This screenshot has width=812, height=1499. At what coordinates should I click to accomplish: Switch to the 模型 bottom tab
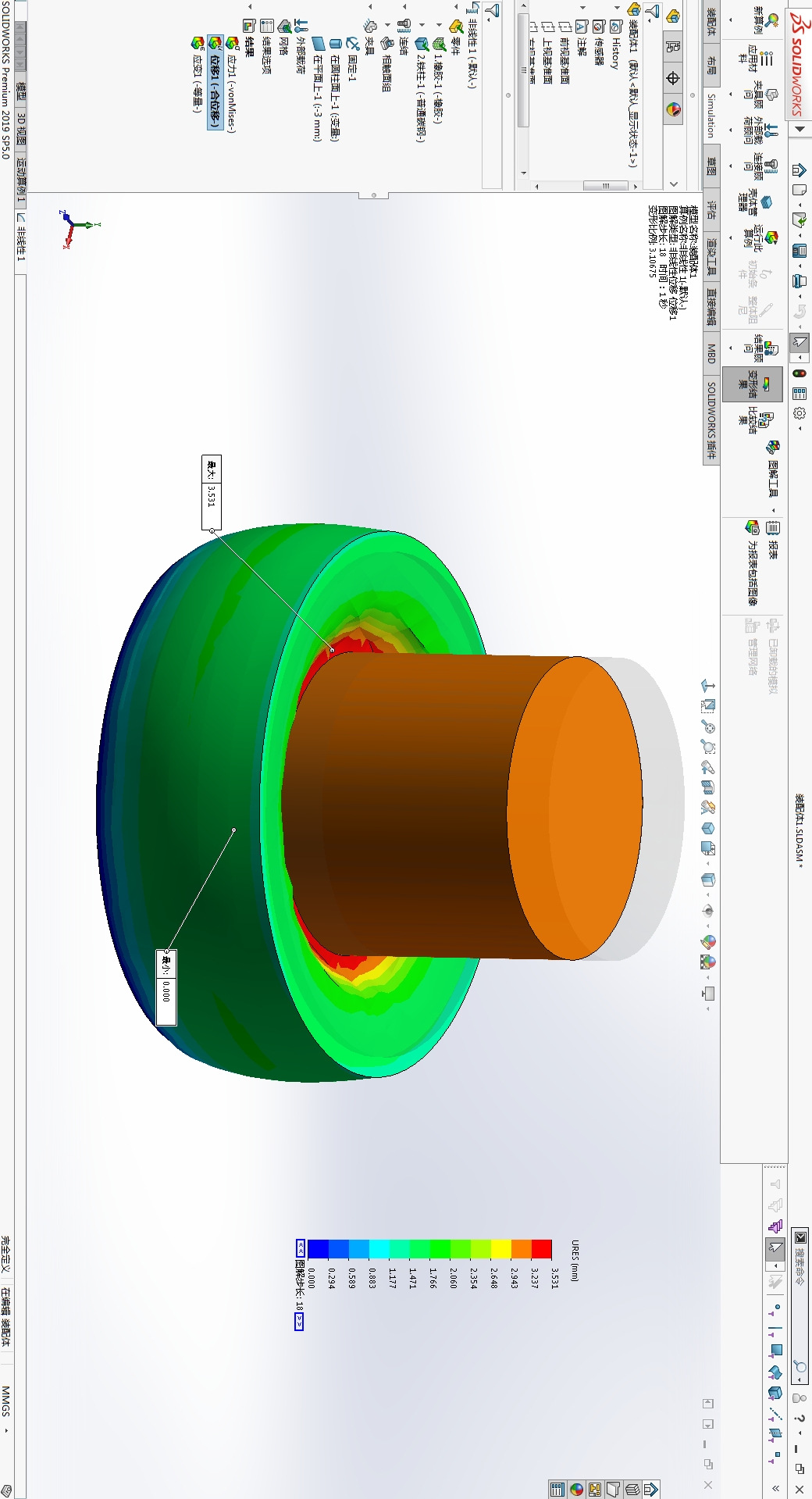coord(20,89)
